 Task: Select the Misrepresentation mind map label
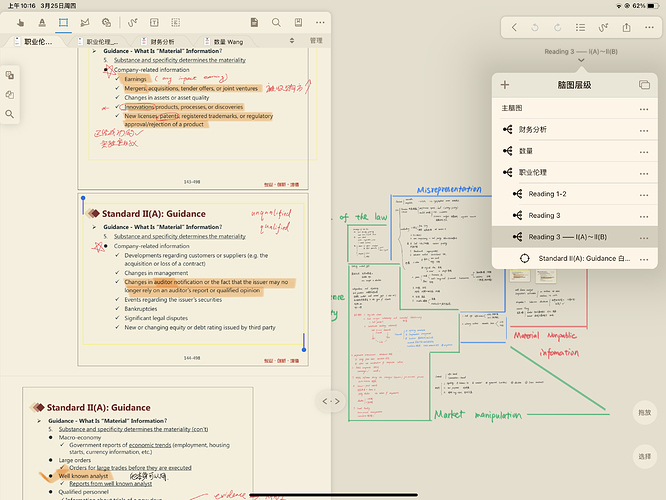[x=449, y=189]
